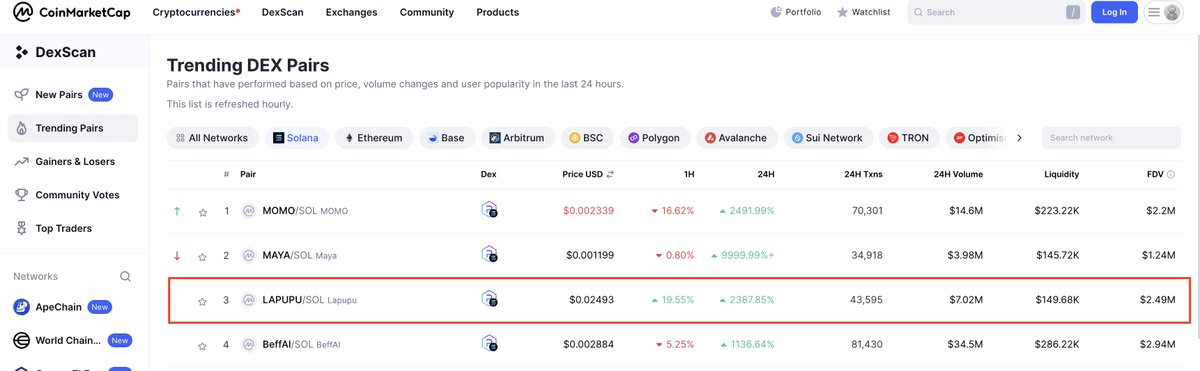Filter by Base network
The width and height of the screenshot is (1200, 371).
(447, 138)
